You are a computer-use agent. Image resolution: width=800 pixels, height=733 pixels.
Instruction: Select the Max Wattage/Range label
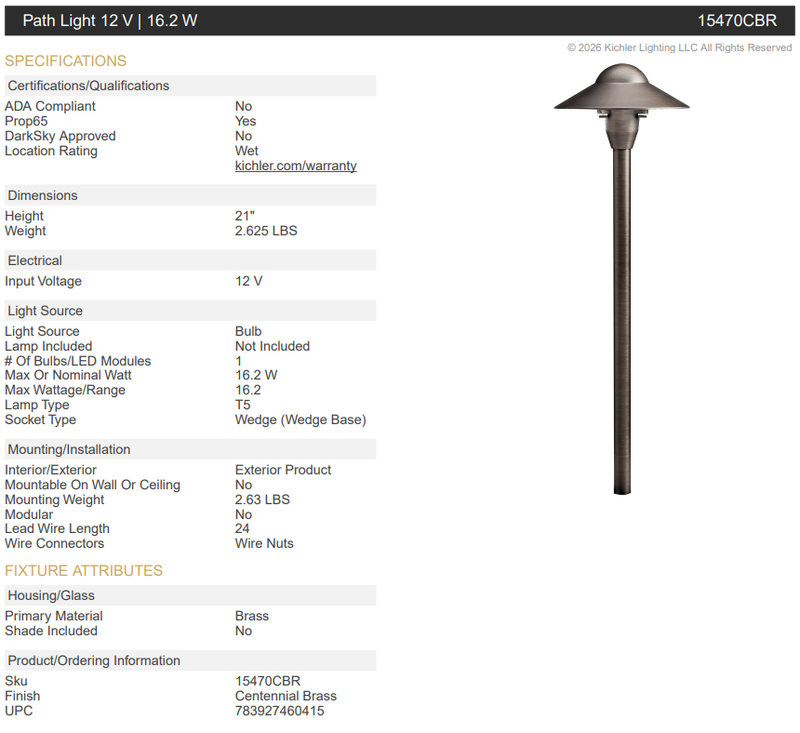(65, 390)
